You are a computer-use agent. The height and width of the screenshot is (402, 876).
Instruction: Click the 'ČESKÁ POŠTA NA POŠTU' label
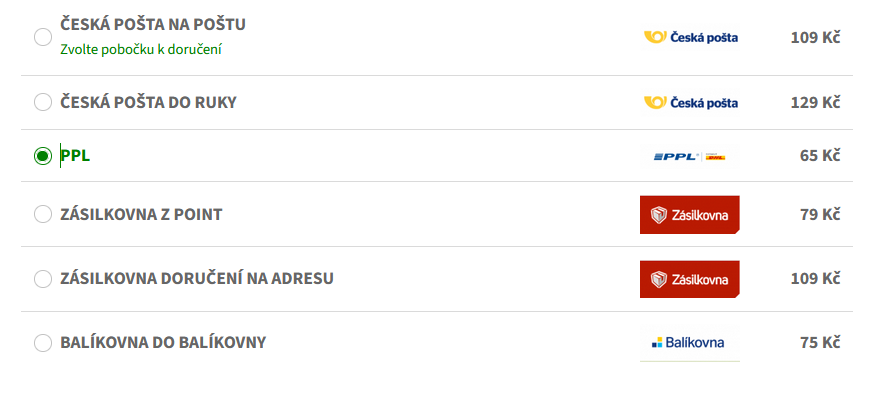click(152, 24)
